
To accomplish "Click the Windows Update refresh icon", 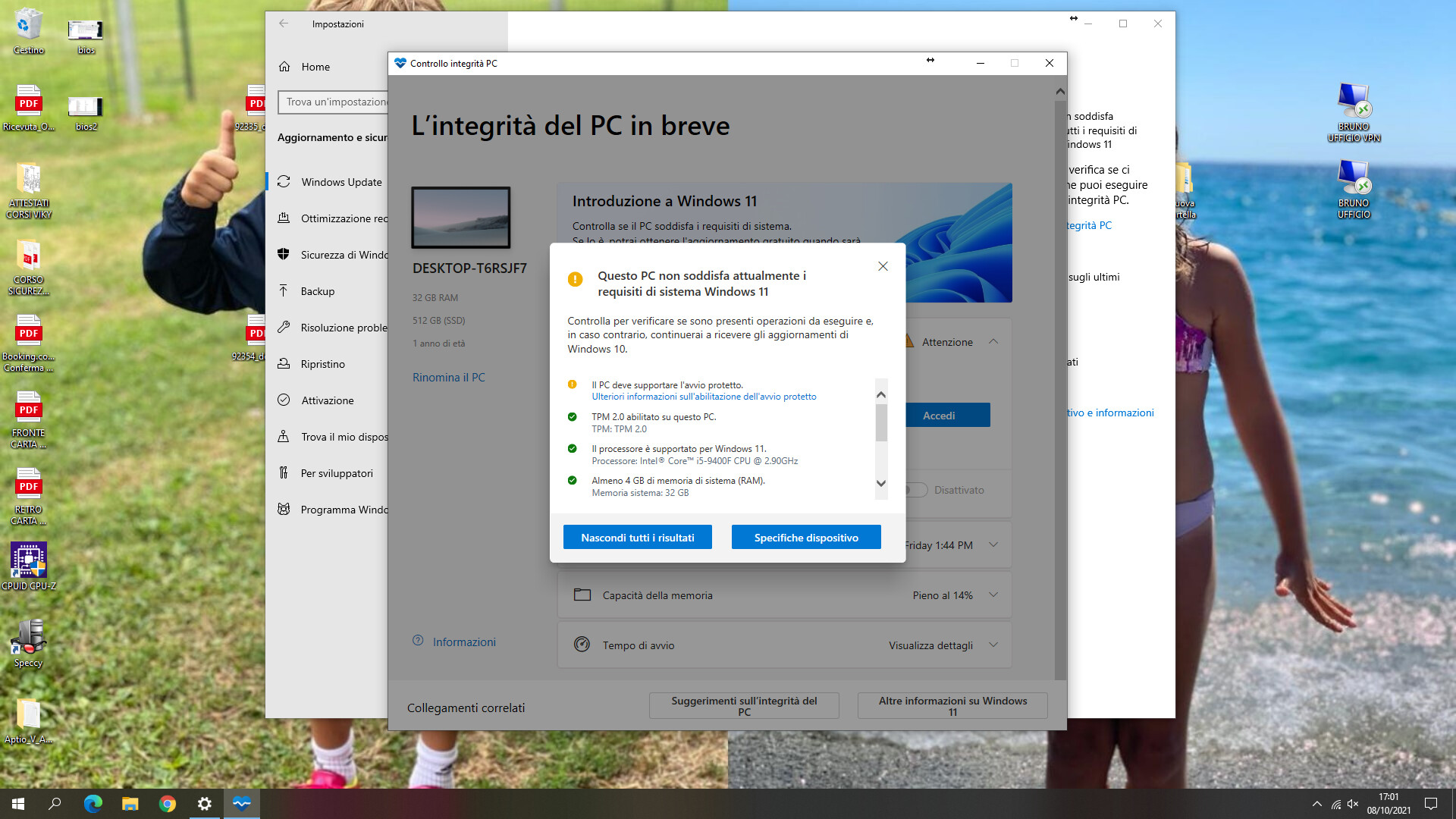I will (284, 181).
